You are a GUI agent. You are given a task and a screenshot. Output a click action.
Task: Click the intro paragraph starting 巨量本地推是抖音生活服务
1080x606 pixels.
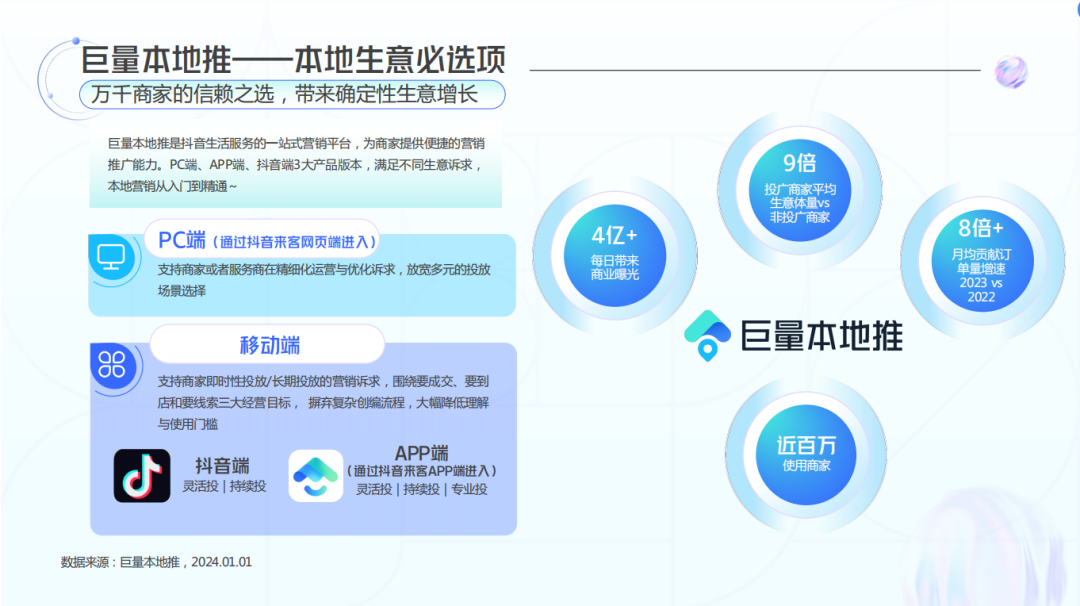tap(296, 165)
